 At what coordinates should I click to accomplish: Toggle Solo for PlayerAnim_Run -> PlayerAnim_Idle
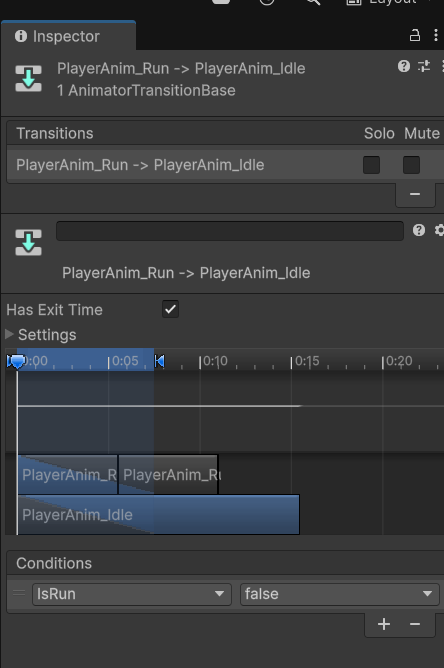coord(371,165)
